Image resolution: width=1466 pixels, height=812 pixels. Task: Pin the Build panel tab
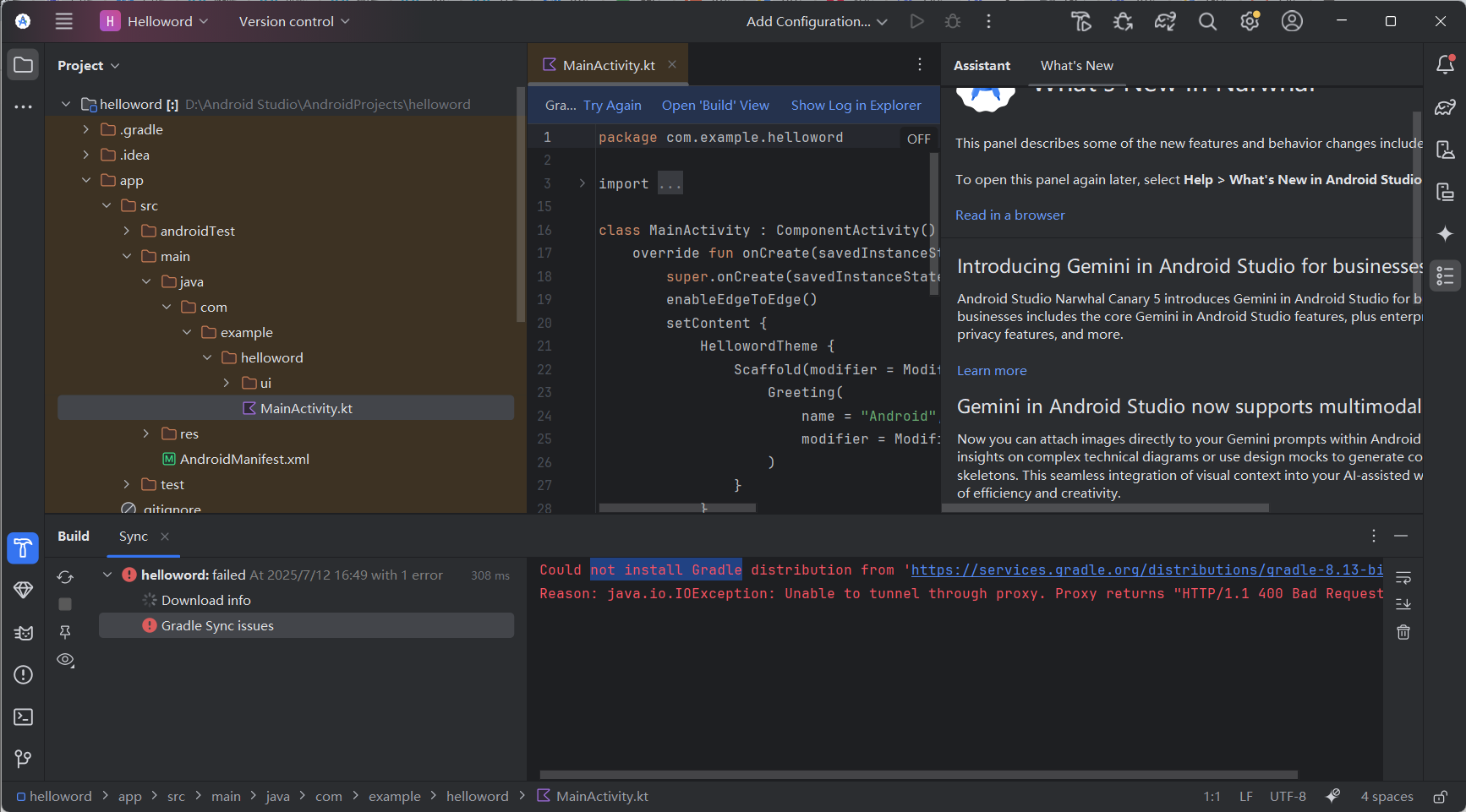tap(65, 632)
